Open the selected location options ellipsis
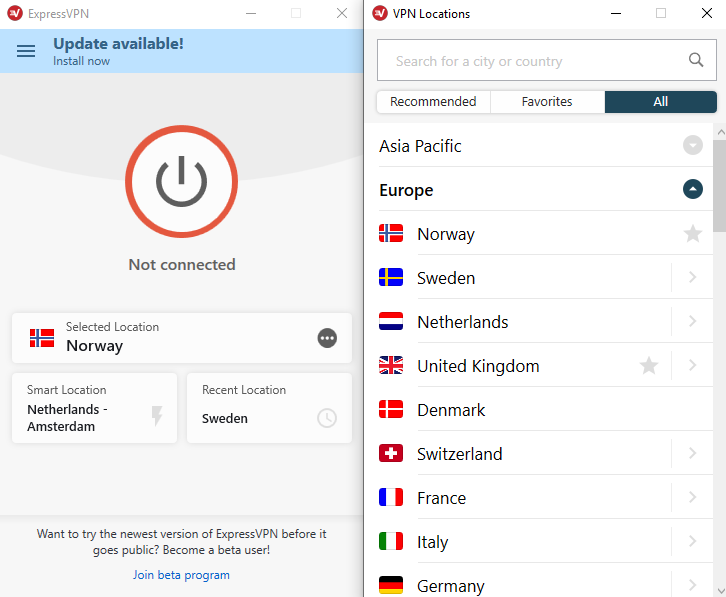The image size is (726, 597). coord(327,338)
